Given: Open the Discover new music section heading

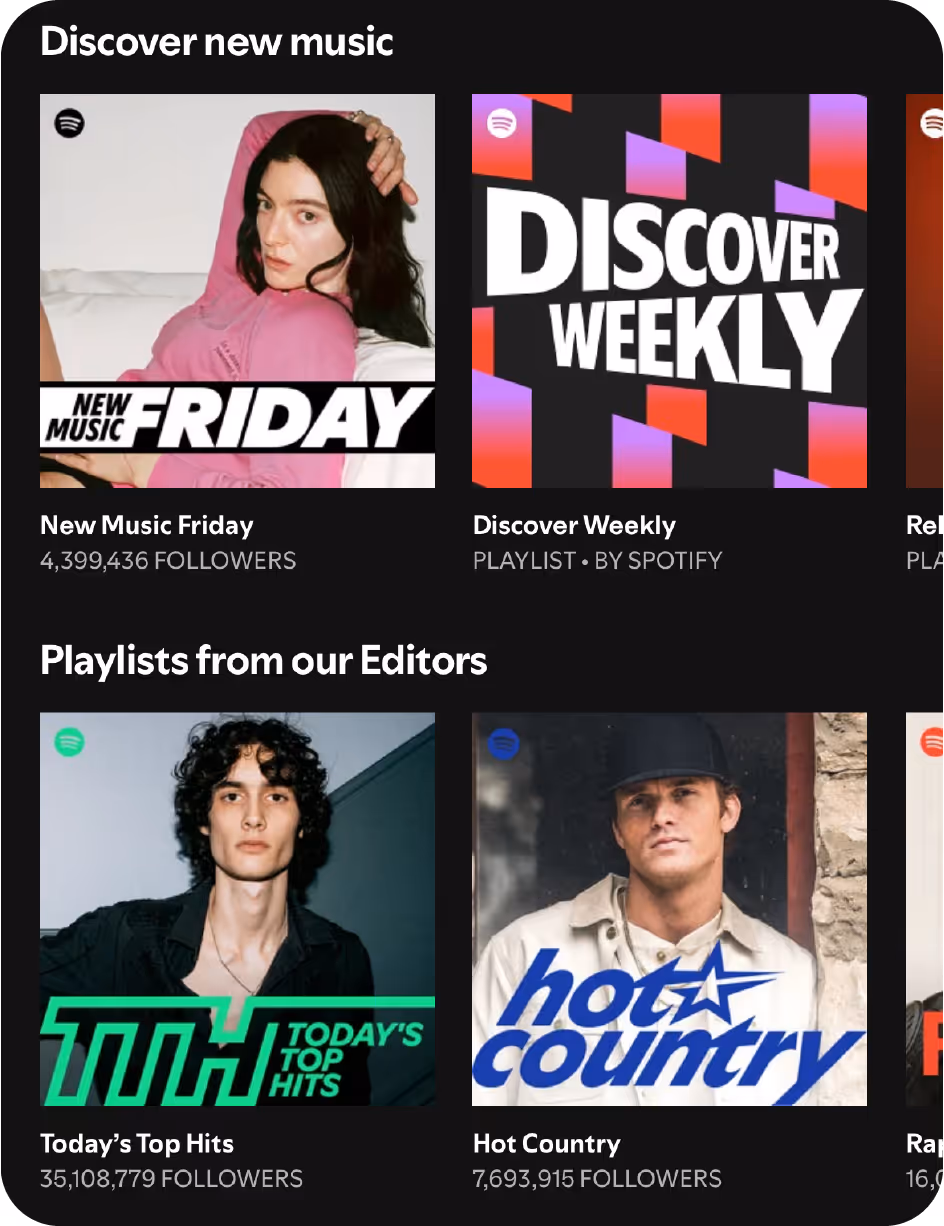Looking at the screenshot, I should [x=217, y=42].
